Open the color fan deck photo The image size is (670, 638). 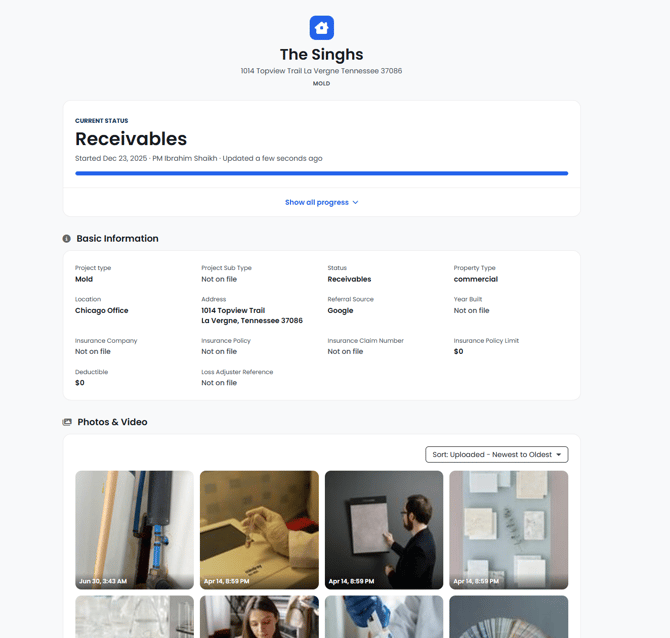point(508,617)
